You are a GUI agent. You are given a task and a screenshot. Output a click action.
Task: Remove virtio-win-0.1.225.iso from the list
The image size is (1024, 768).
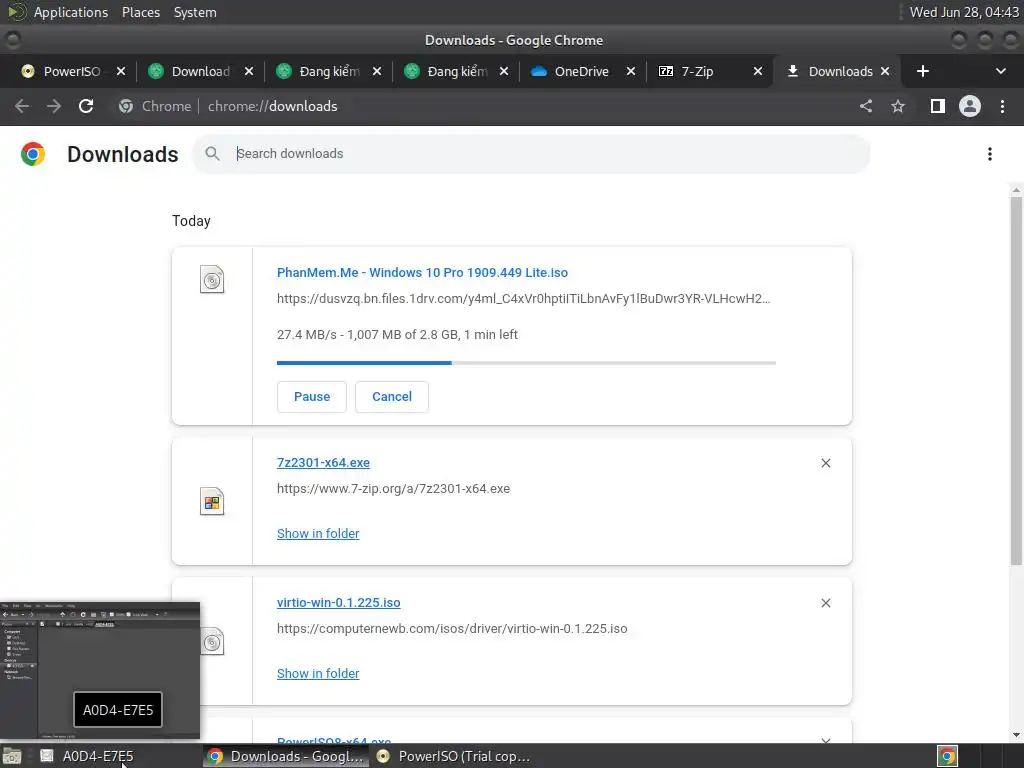click(x=826, y=603)
